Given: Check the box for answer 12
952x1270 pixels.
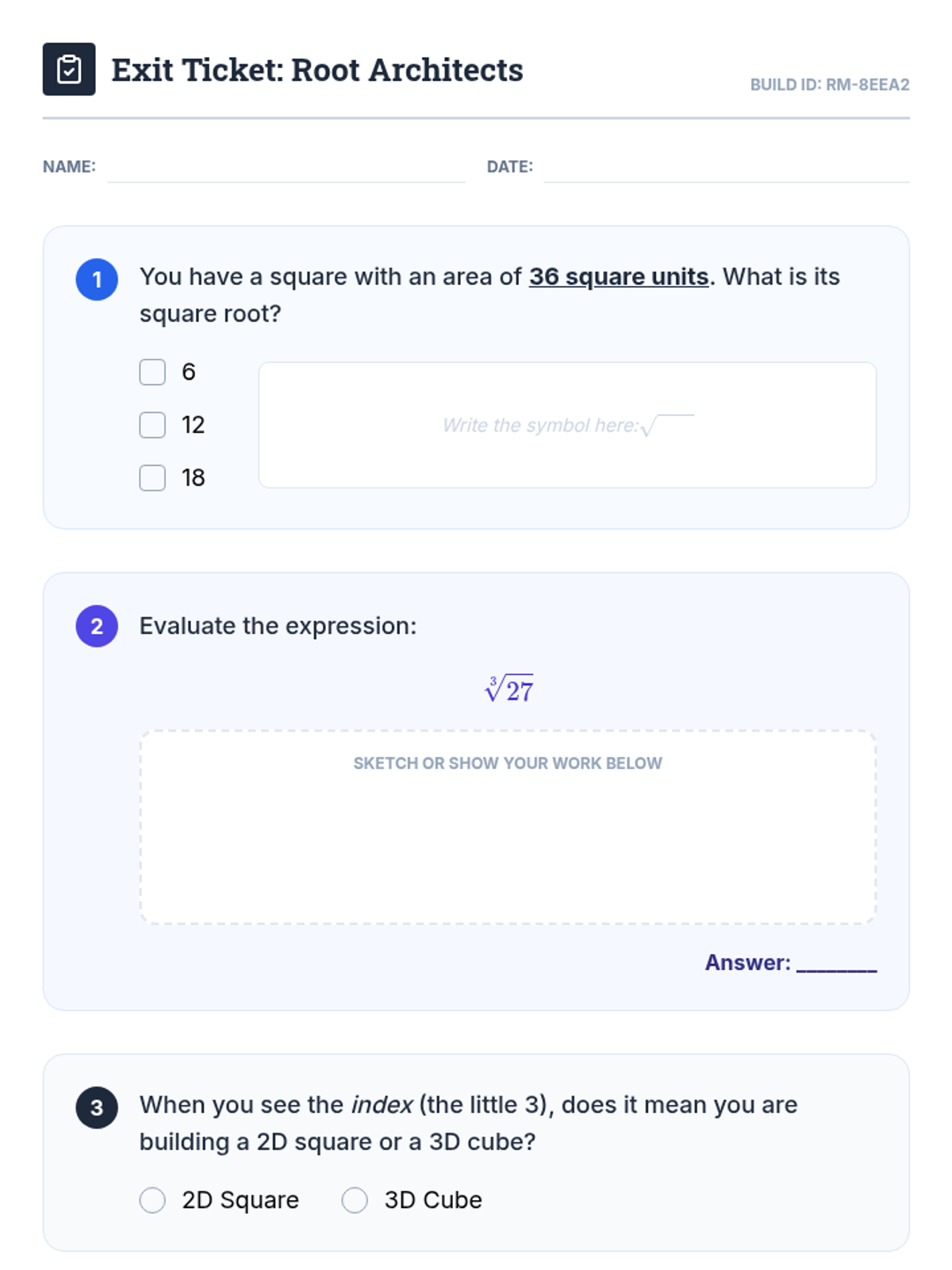Looking at the screenshot, I should click(152, 425).
